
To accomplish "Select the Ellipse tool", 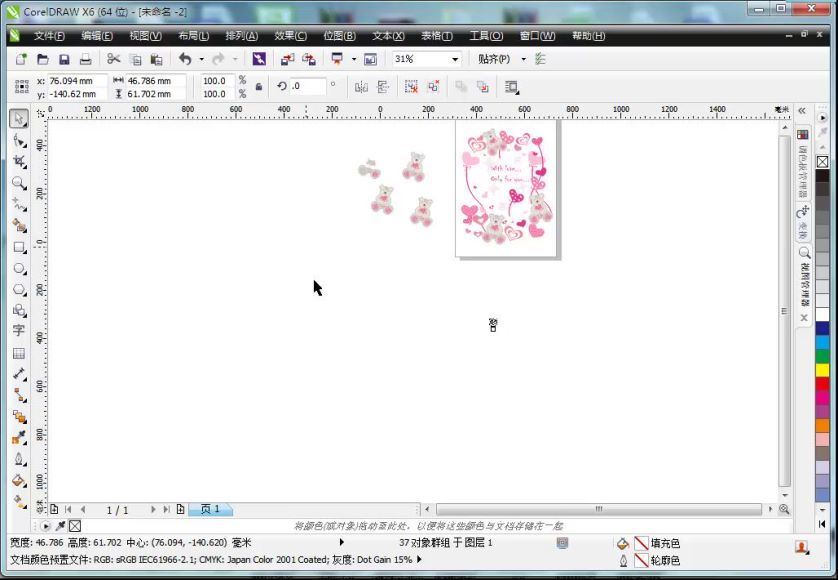I will tap(19, 268).
